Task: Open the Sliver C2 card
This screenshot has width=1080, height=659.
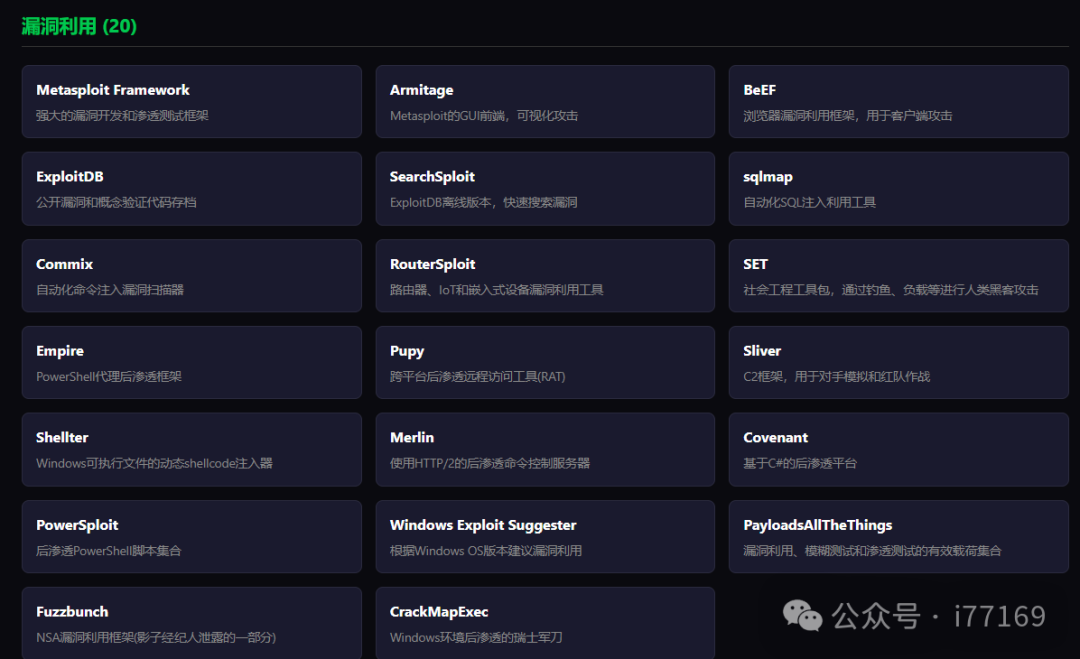Action: coord(898,363)
